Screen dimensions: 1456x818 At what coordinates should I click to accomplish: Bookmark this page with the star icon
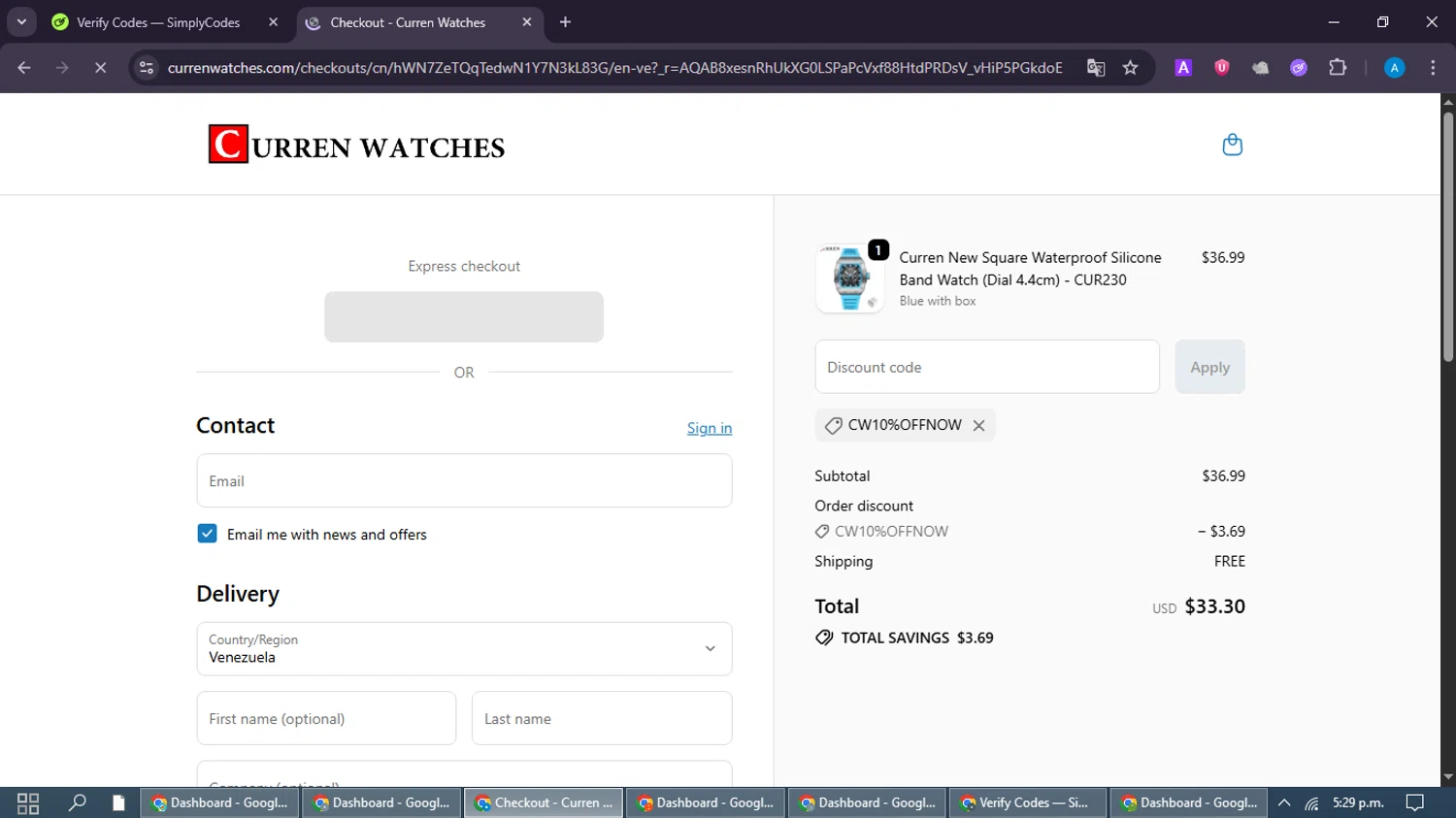[x=1130, y=68]
